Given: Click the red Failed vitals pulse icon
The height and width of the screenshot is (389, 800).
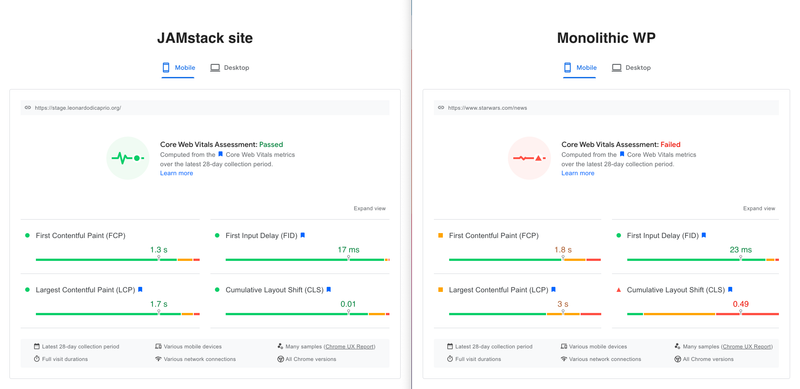Looking at the screenshot, I should (529, 158).
